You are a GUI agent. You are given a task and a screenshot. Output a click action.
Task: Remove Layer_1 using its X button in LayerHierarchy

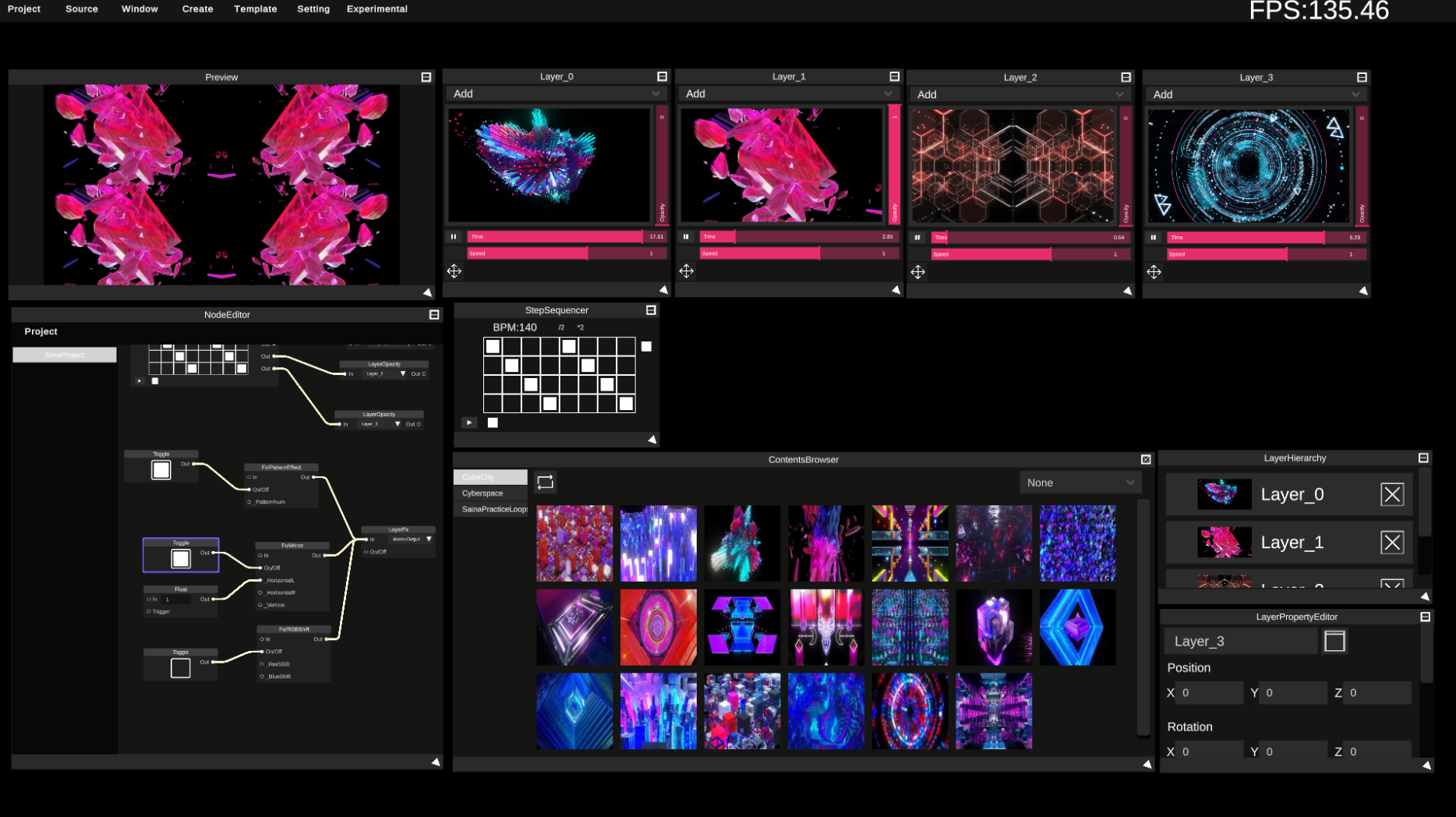click(x=1393, y=542)
